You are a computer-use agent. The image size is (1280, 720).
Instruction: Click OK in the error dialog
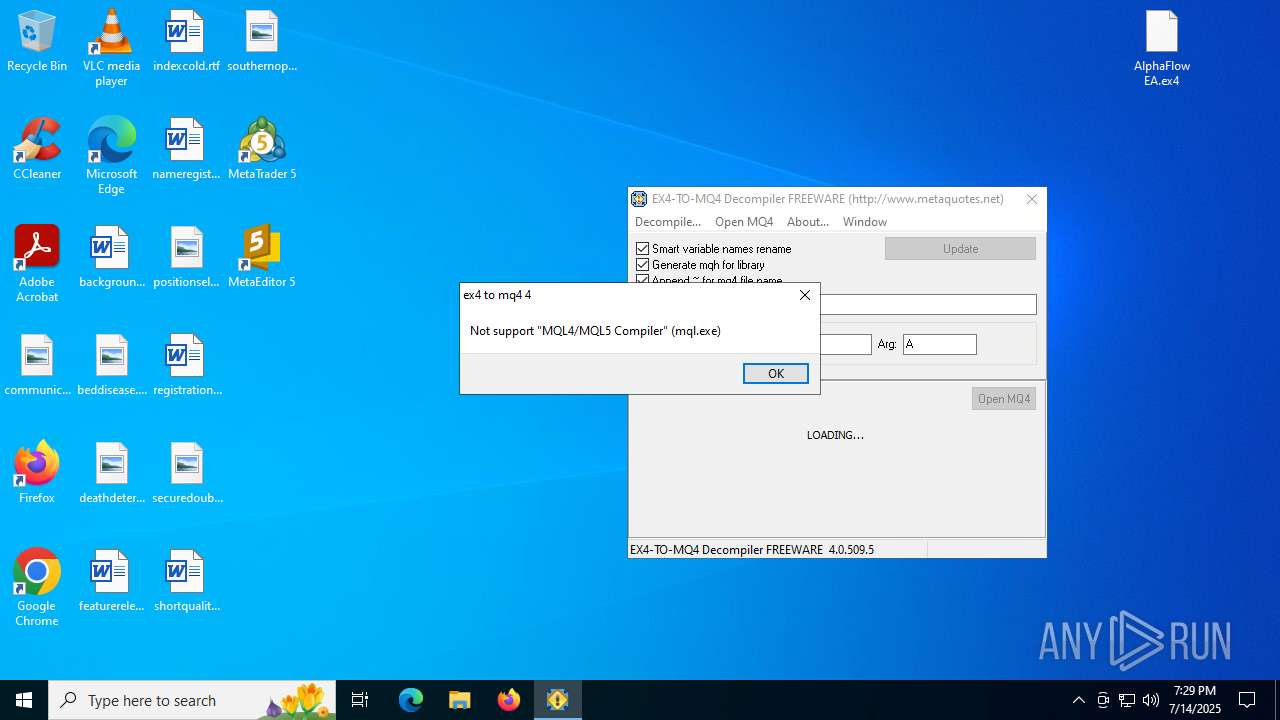776,373
